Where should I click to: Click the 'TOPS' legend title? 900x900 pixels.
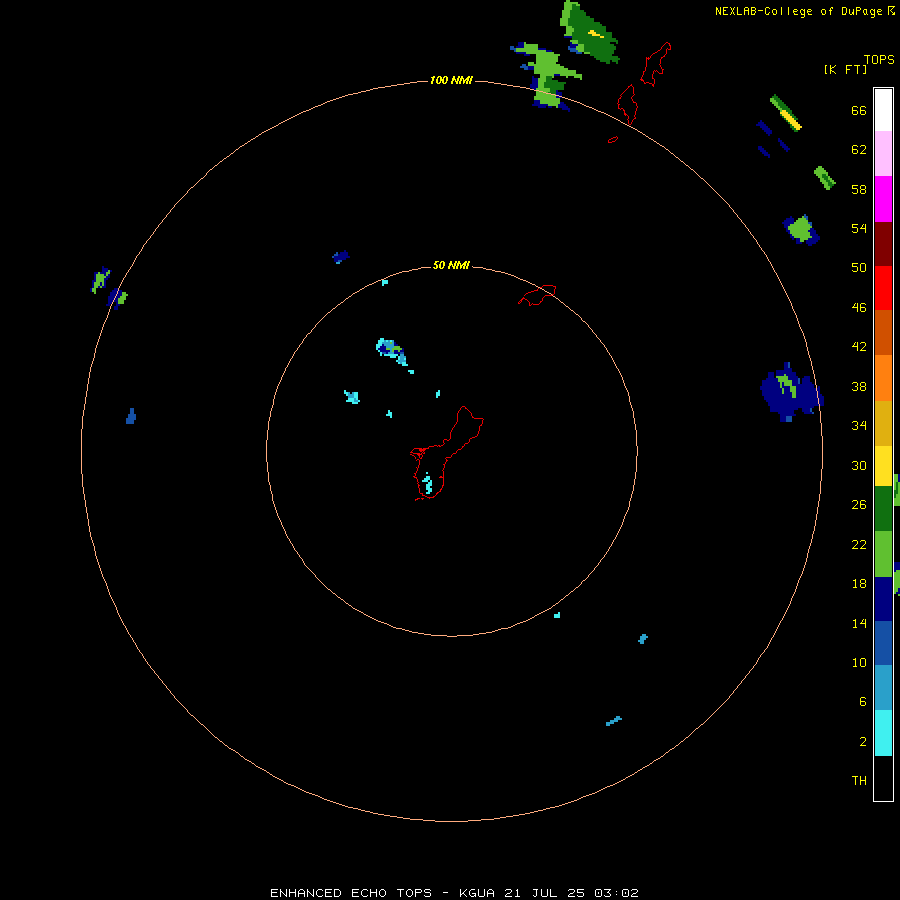879,59
